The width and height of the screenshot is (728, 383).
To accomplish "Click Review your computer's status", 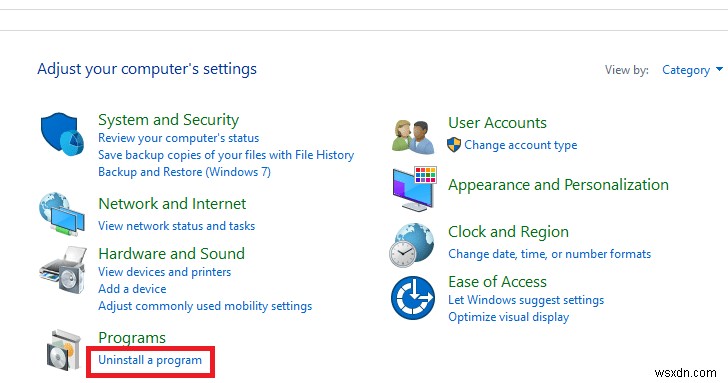I will (178, 138).
